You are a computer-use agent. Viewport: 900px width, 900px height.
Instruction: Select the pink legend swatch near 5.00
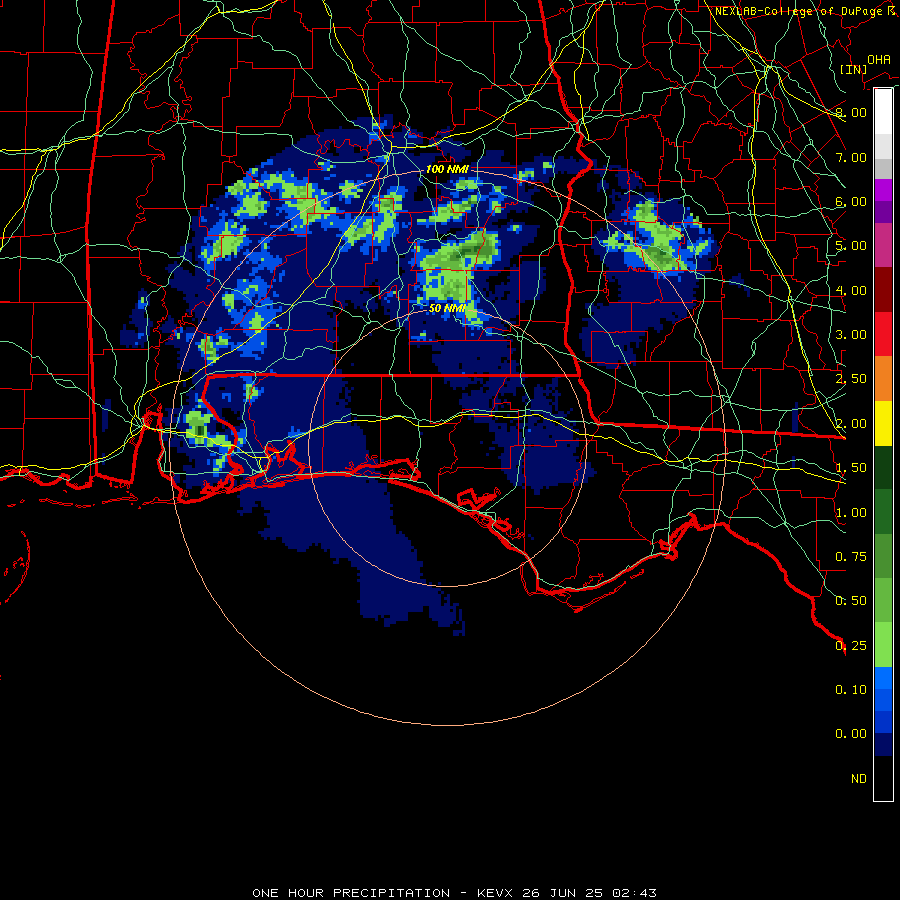[x=883, y=245]
